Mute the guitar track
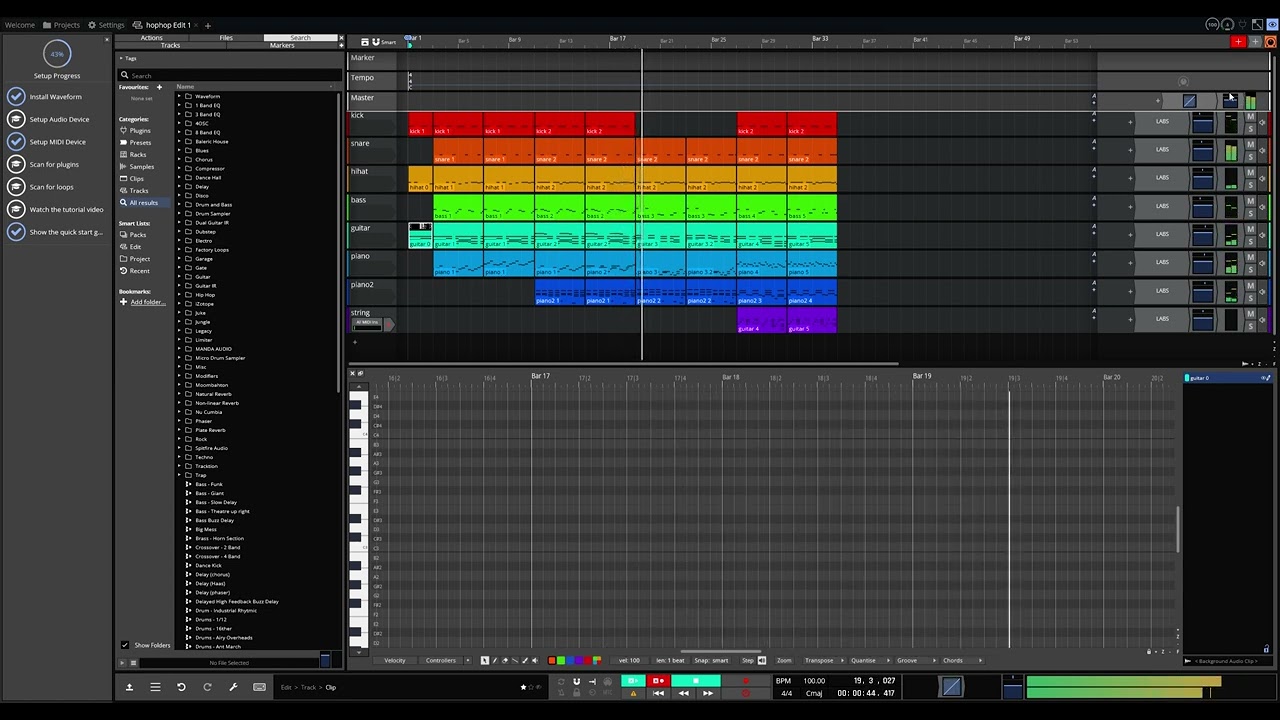 coord(1250,229)
